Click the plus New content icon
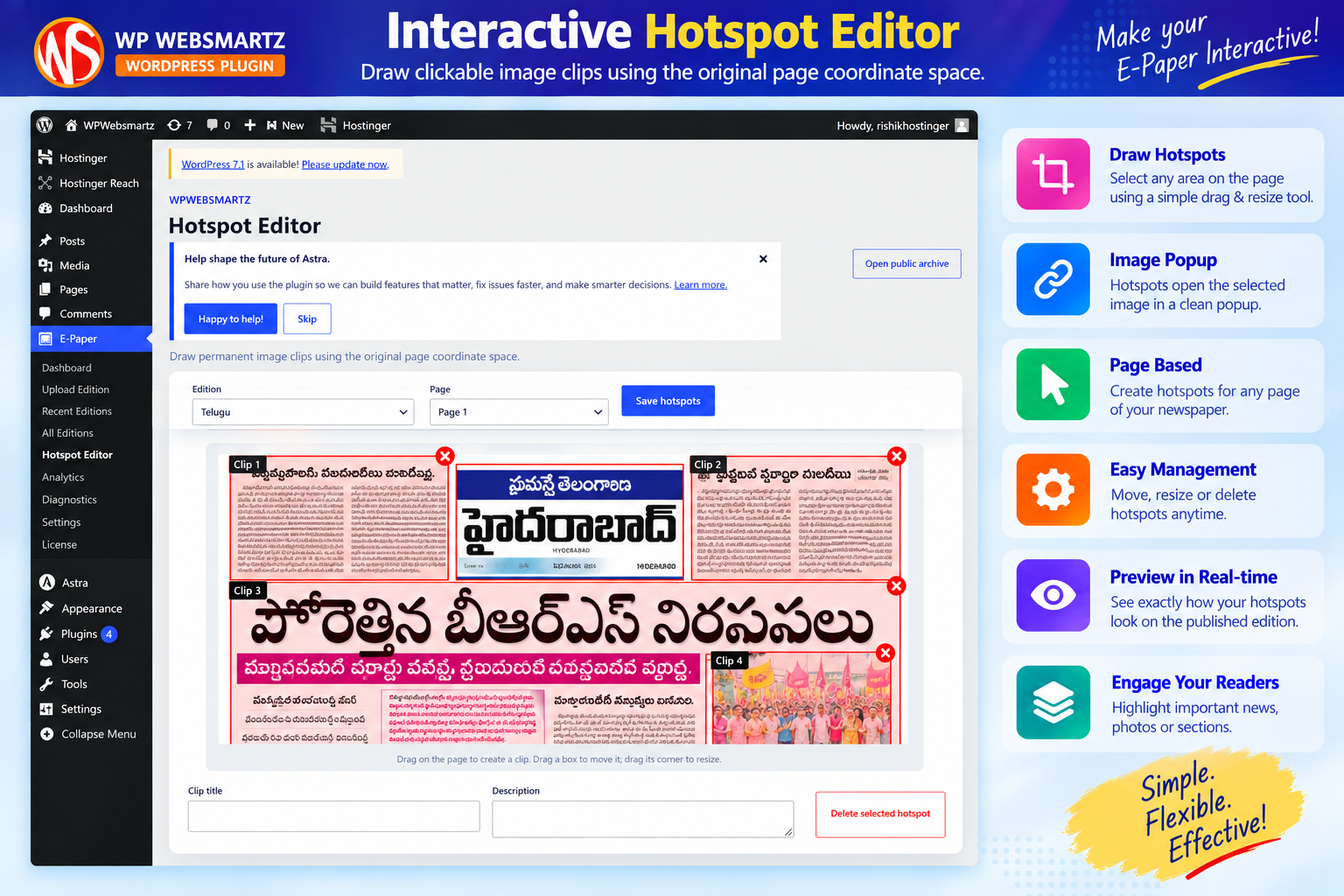 click(250, 125)
